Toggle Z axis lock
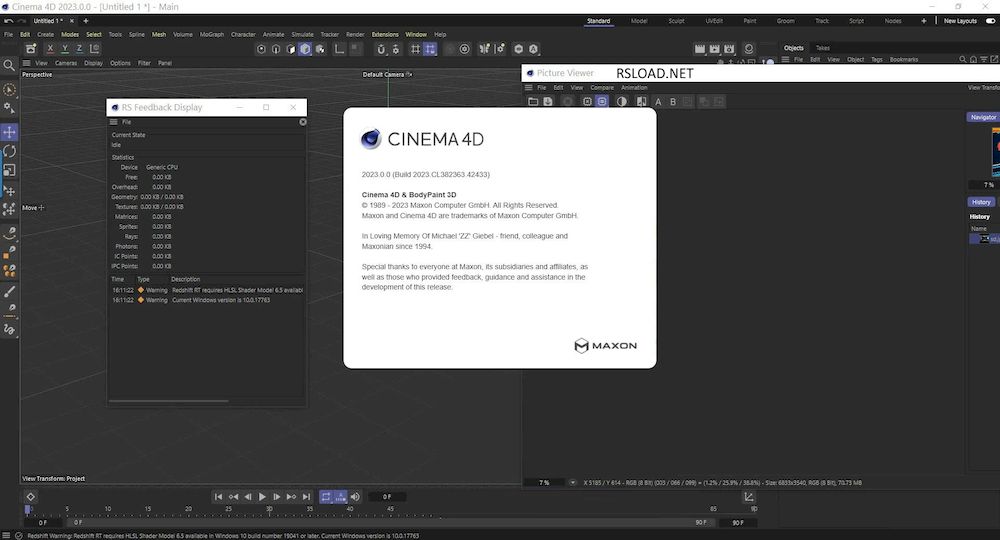The image size is (1000, 540). (79, 48)
